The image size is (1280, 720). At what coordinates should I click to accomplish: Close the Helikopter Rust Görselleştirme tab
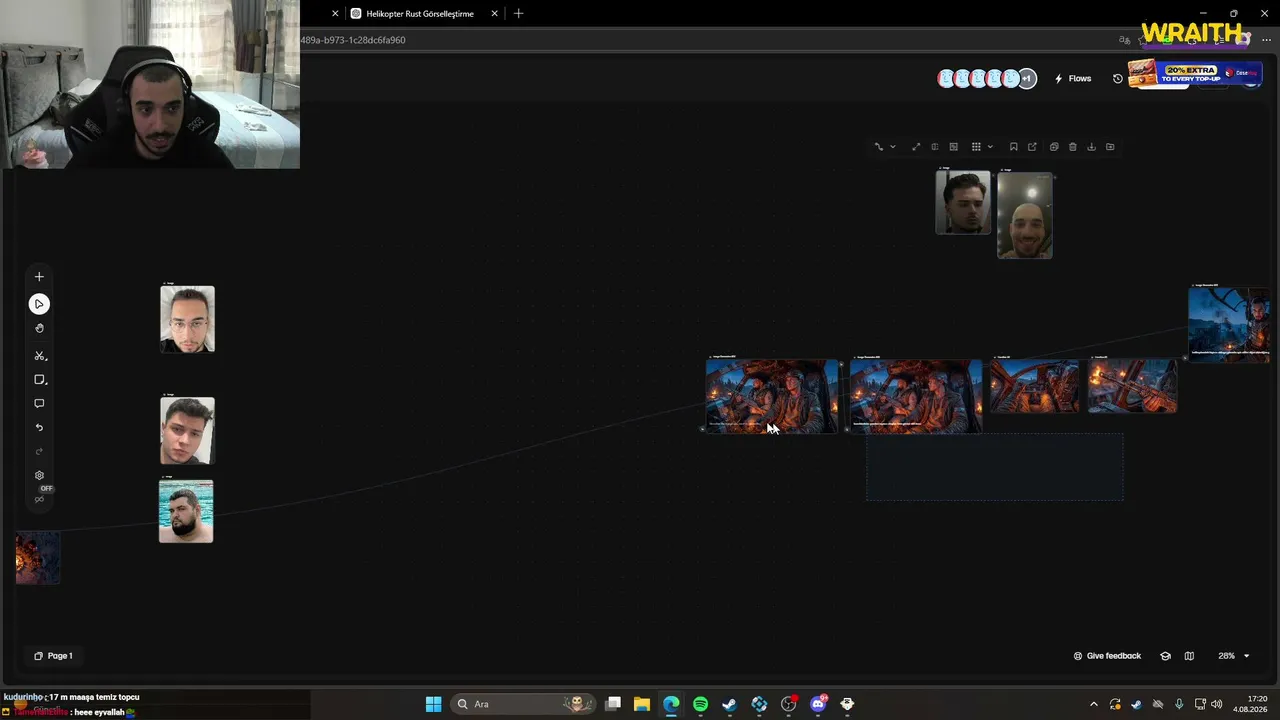coord(494,14)
